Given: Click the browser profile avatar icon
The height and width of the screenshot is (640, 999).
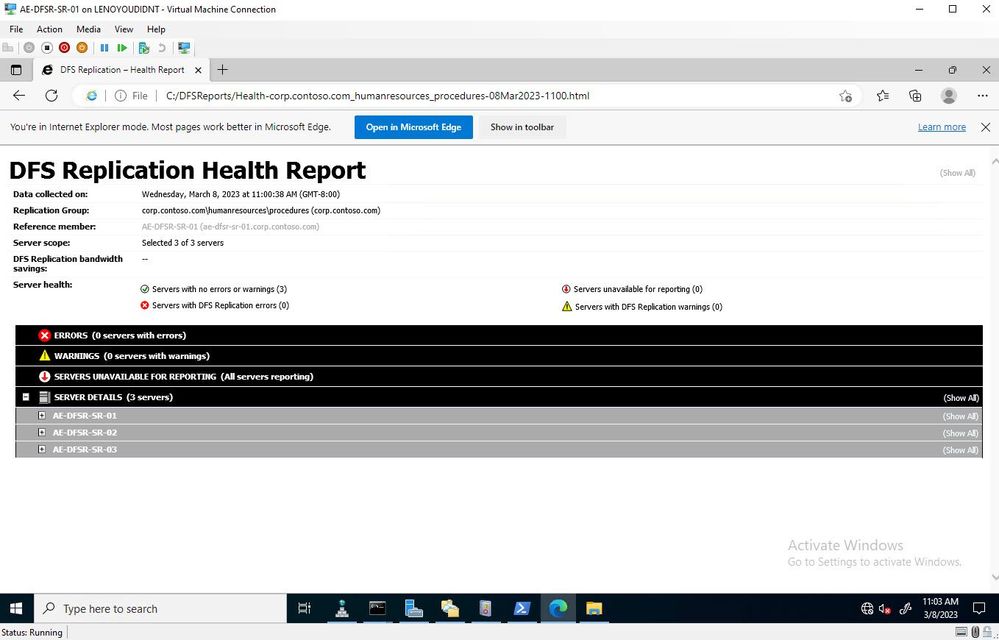Looking at the screenshot, I should click(x=949, y=96).
